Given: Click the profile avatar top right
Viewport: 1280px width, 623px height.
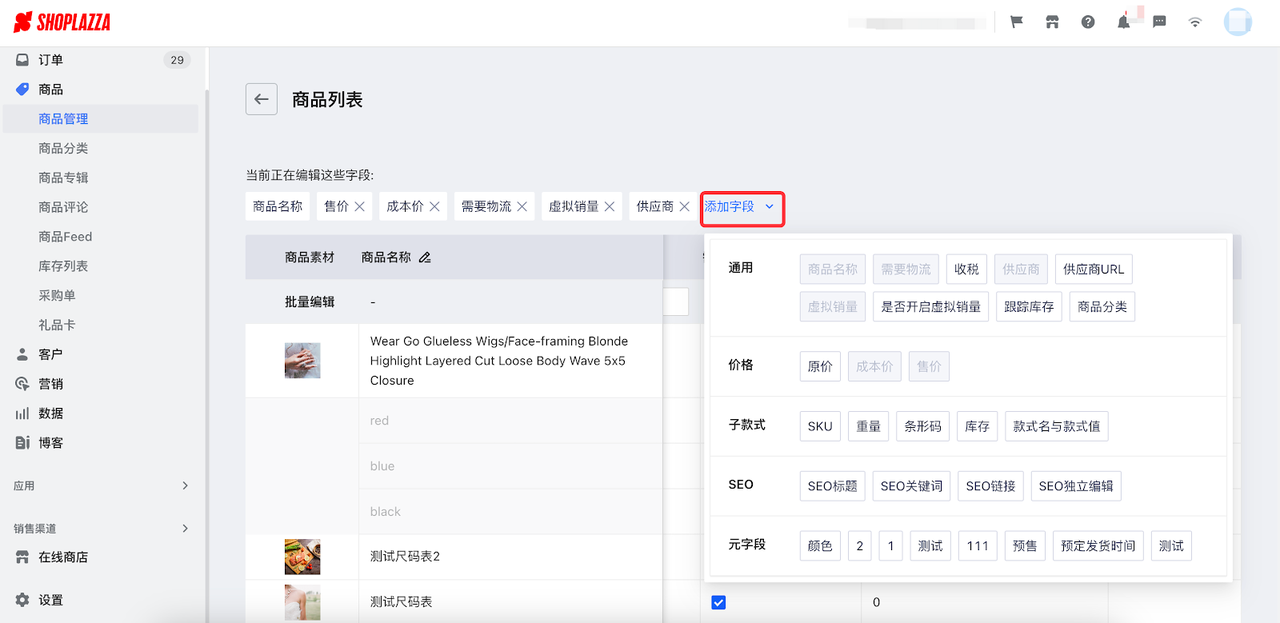Looking at the screenshot, I should click(1238, 21).
